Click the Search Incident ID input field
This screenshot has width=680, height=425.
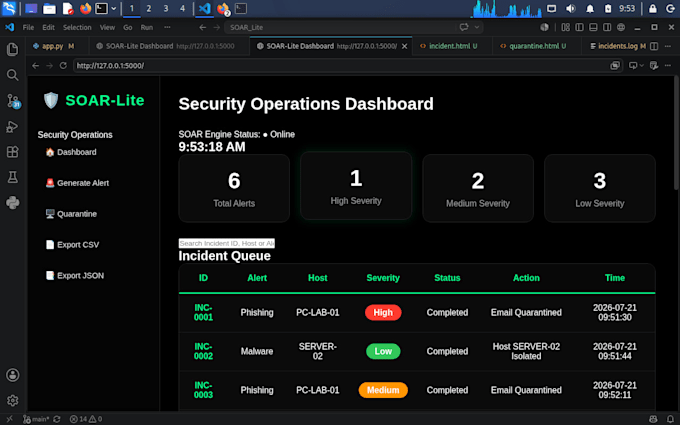coord(227,243)
